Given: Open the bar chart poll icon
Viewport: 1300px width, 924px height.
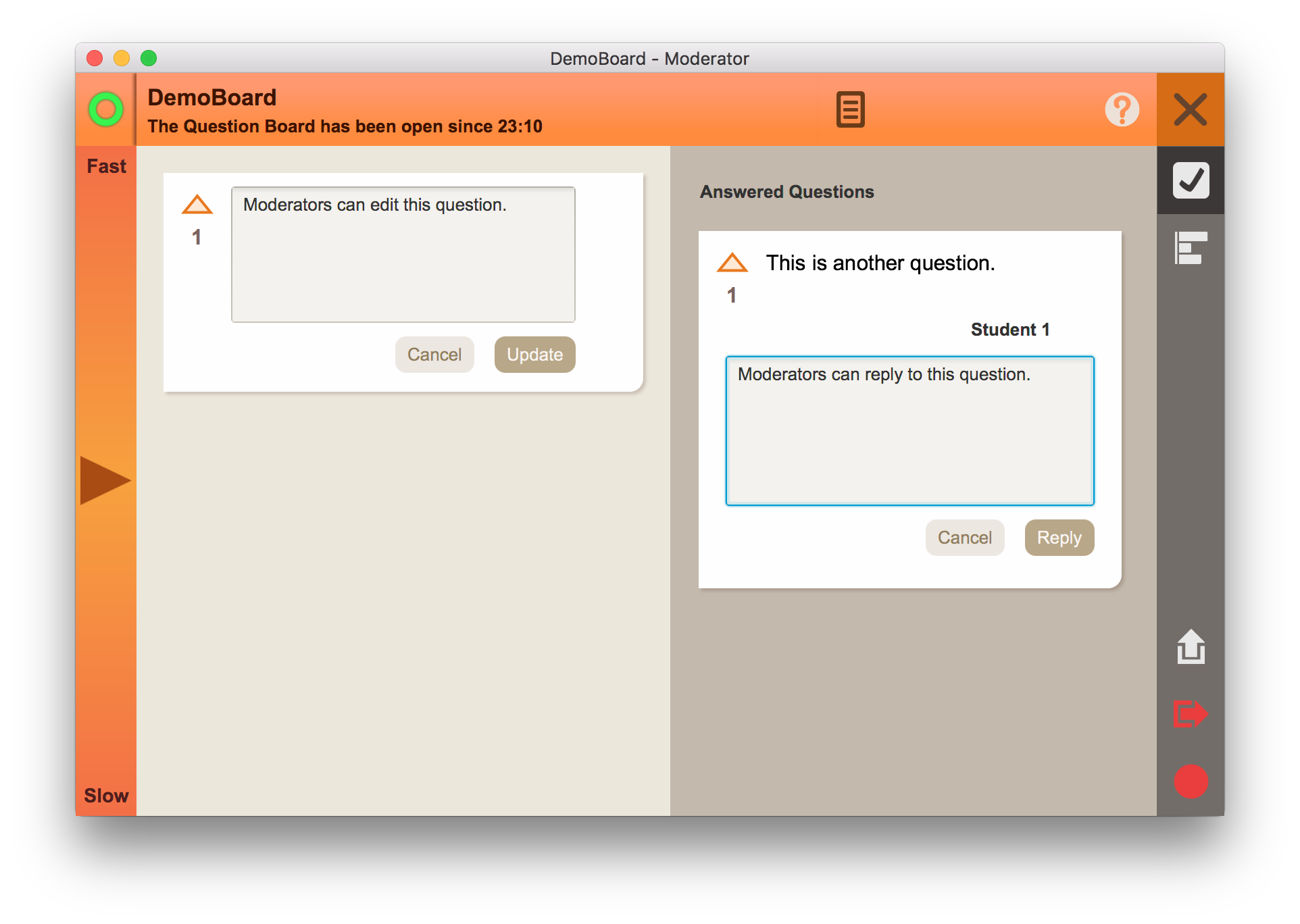Looking at the screenshot, I should (1191, 248).
